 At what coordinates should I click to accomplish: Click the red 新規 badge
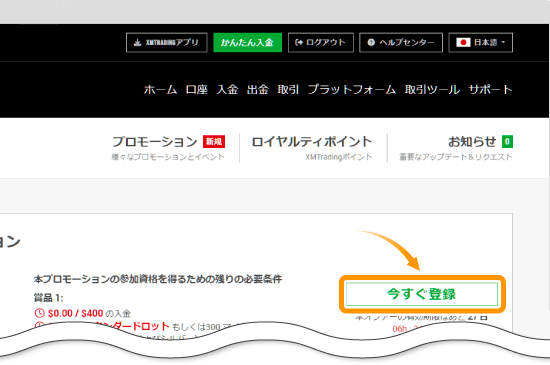(214, 142)
